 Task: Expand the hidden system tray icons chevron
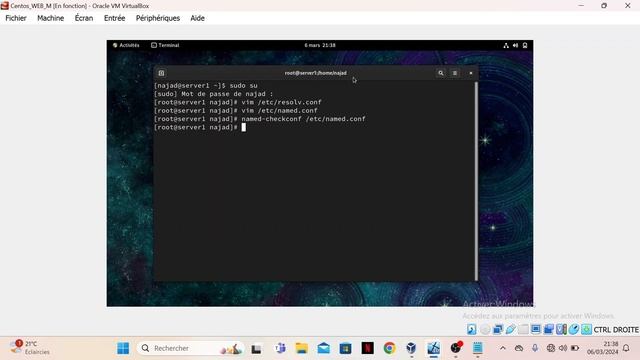pos(503,348)
